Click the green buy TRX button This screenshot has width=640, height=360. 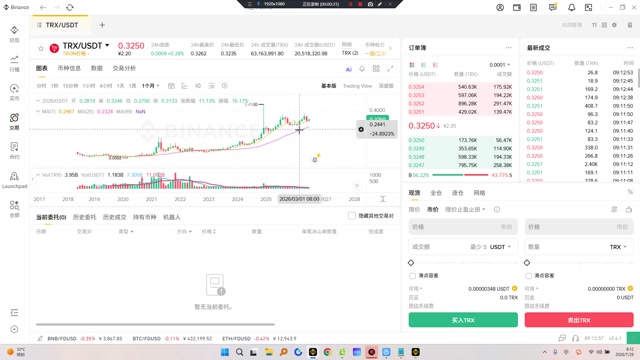pyautogui.click(x=463, y=320)
